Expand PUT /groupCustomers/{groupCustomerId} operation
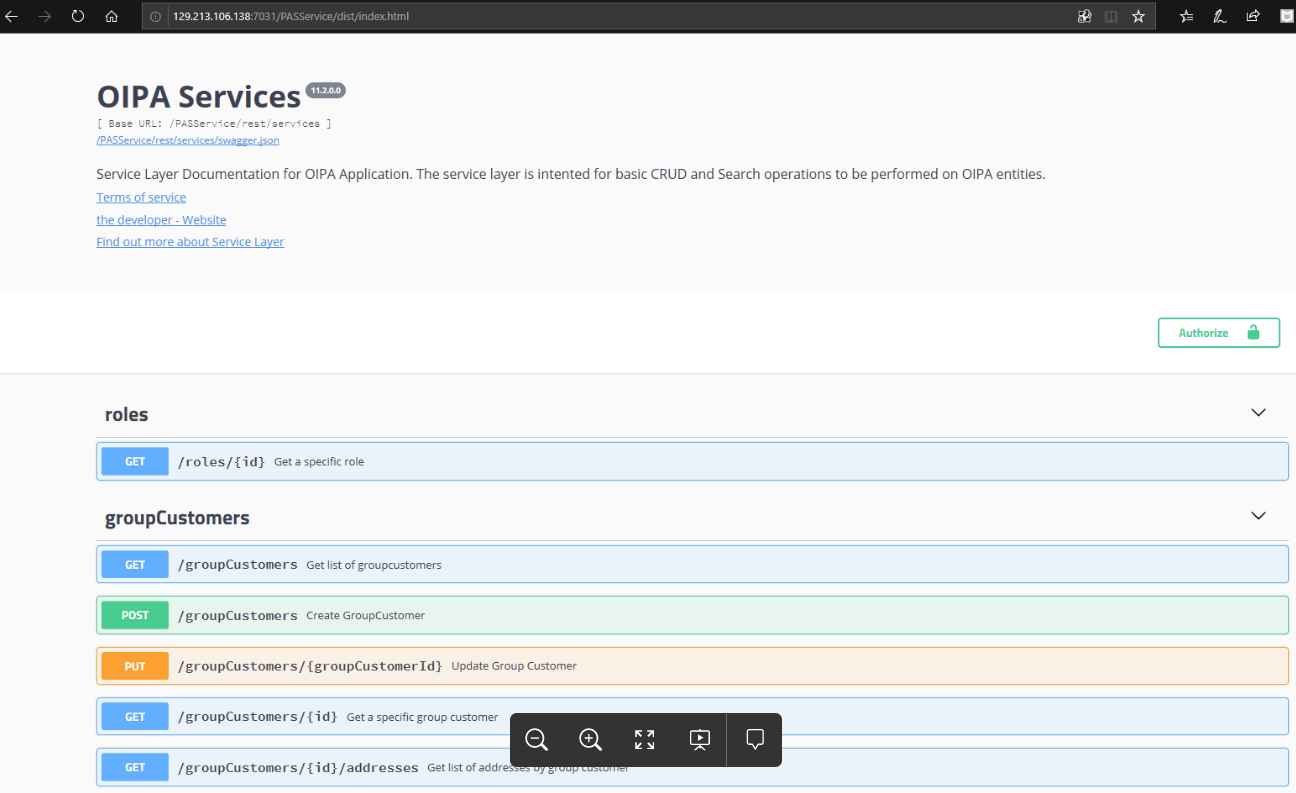 click(692, 666)
